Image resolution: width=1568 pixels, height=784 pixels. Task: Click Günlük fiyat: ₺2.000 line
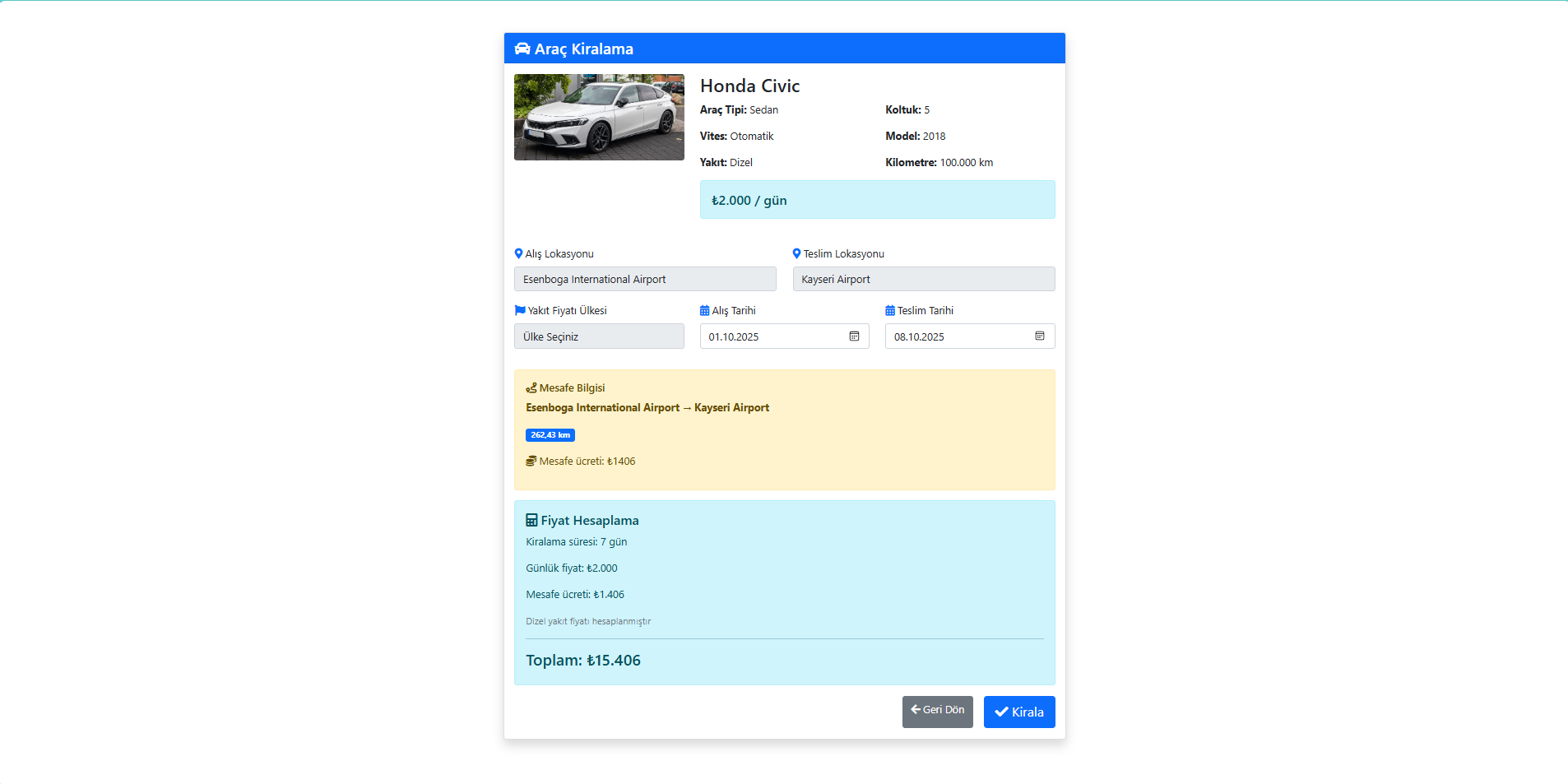point(572,568)
